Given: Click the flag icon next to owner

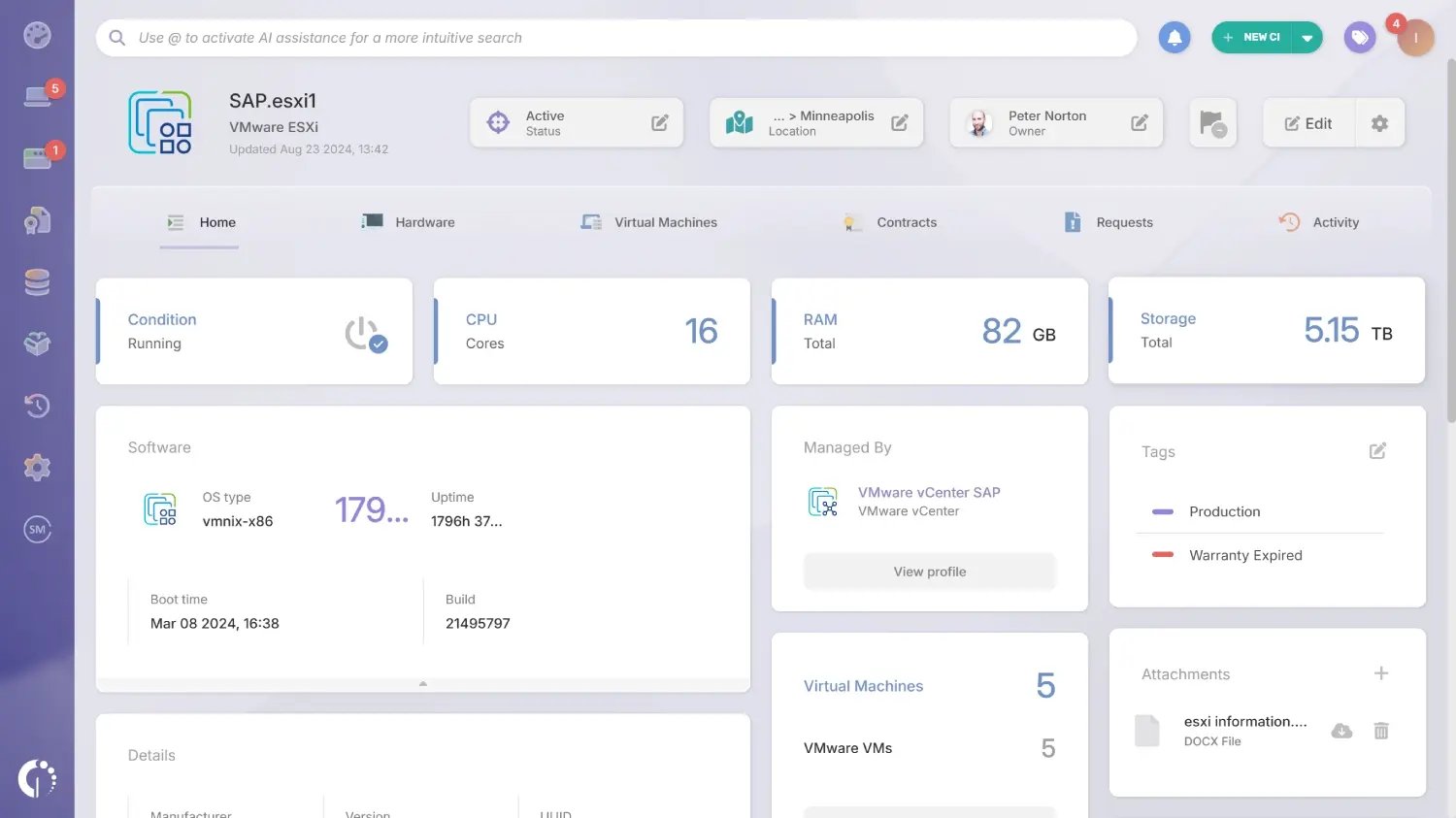Looking at the screenshot, I should coord(1211,123).
